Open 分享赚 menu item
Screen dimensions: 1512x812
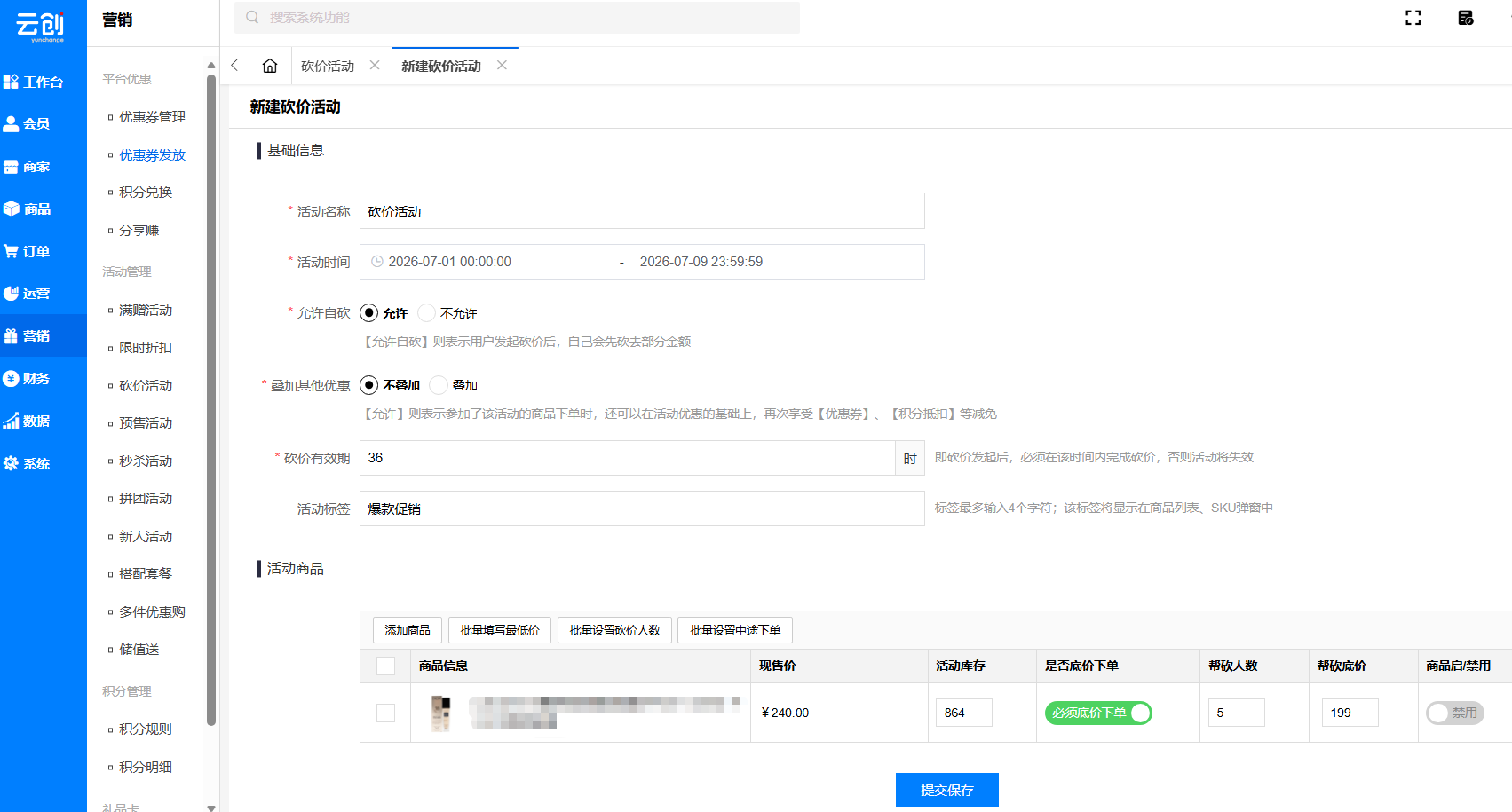point(139,231)
